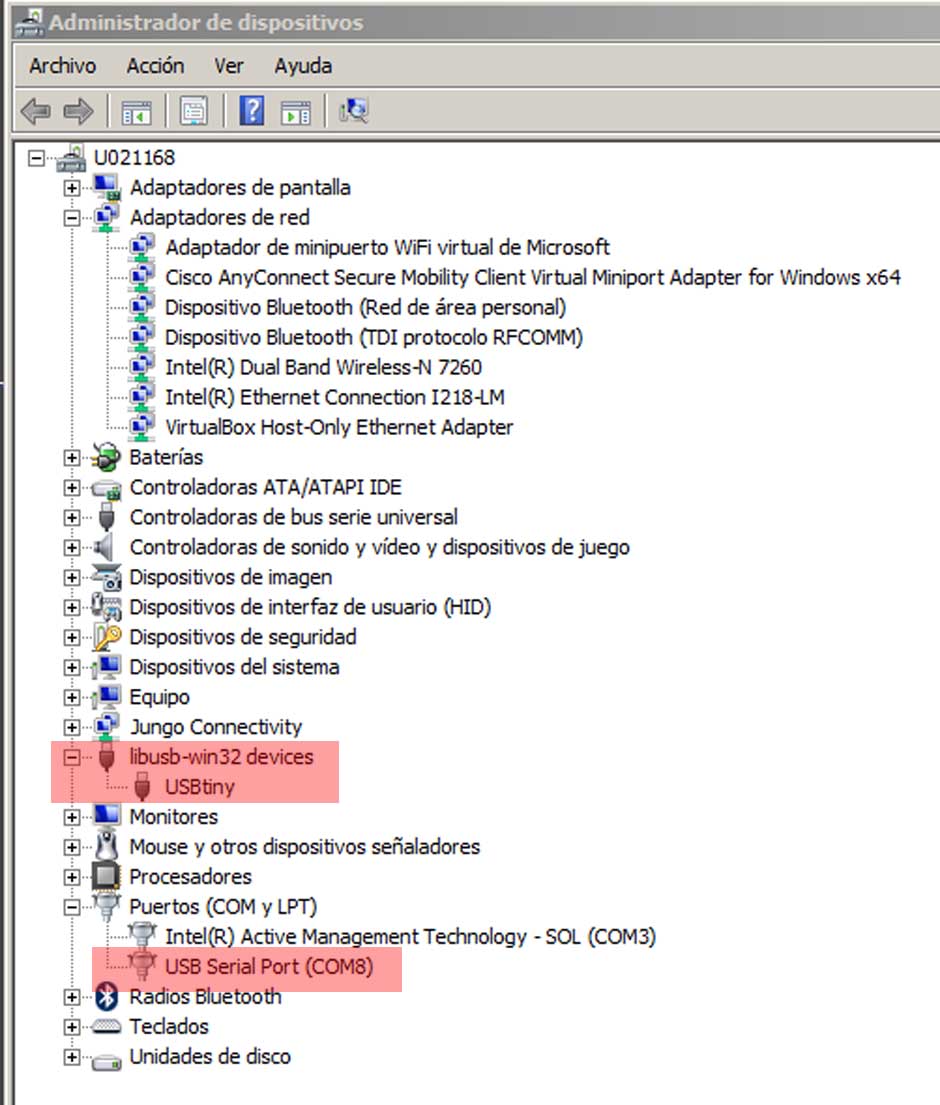Expand the Procesadores node
This screenshot has width=940, height=1105.
pyautogui.click(x=71, y=877)
